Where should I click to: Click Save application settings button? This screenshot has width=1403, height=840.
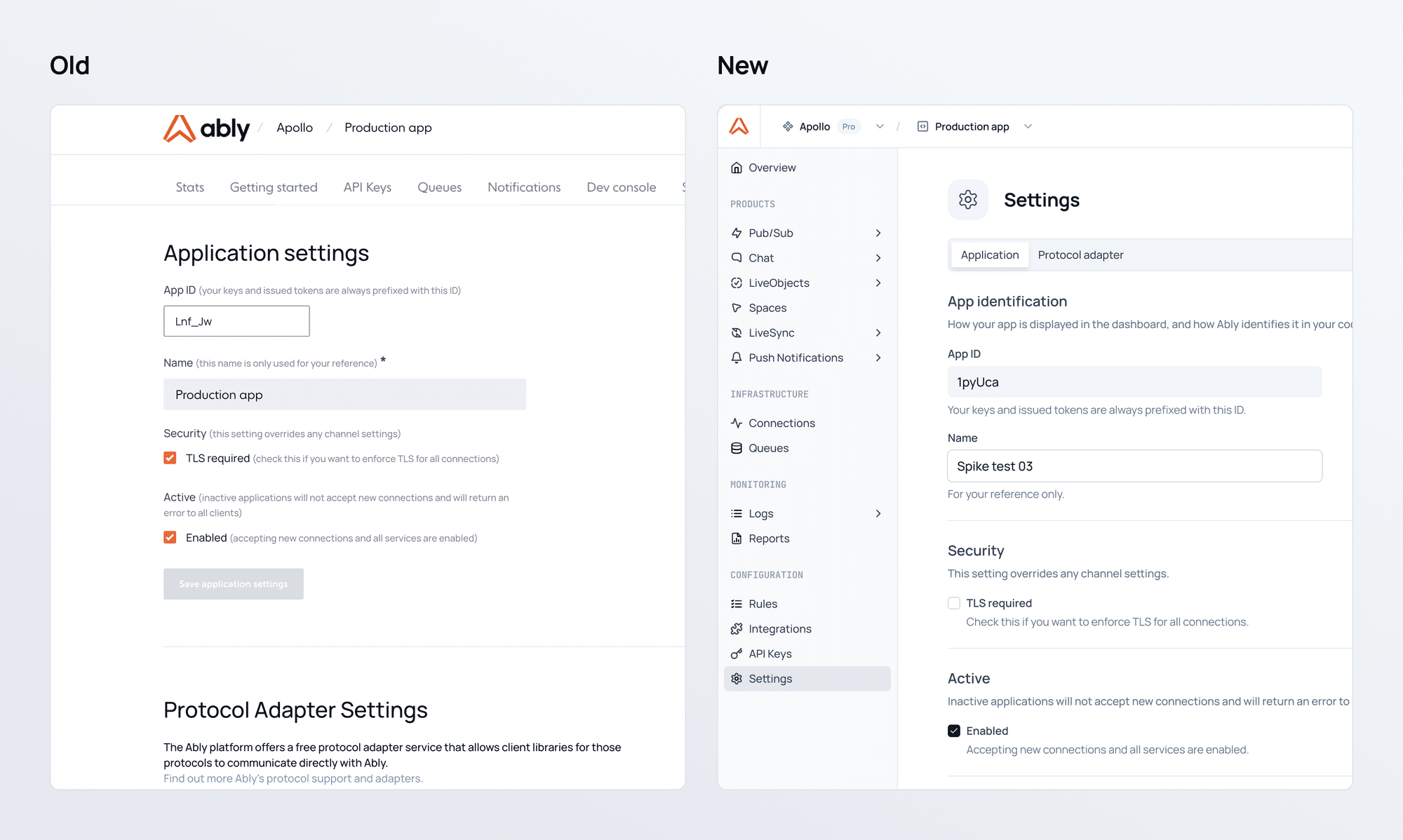[234, 584]
